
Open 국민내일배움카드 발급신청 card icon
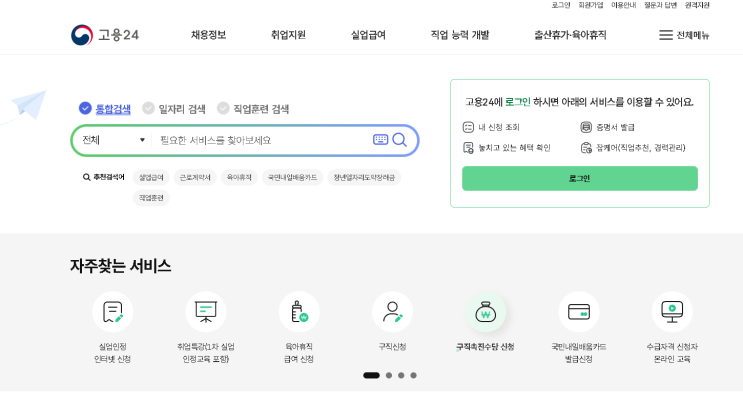[x=579, y=312]
